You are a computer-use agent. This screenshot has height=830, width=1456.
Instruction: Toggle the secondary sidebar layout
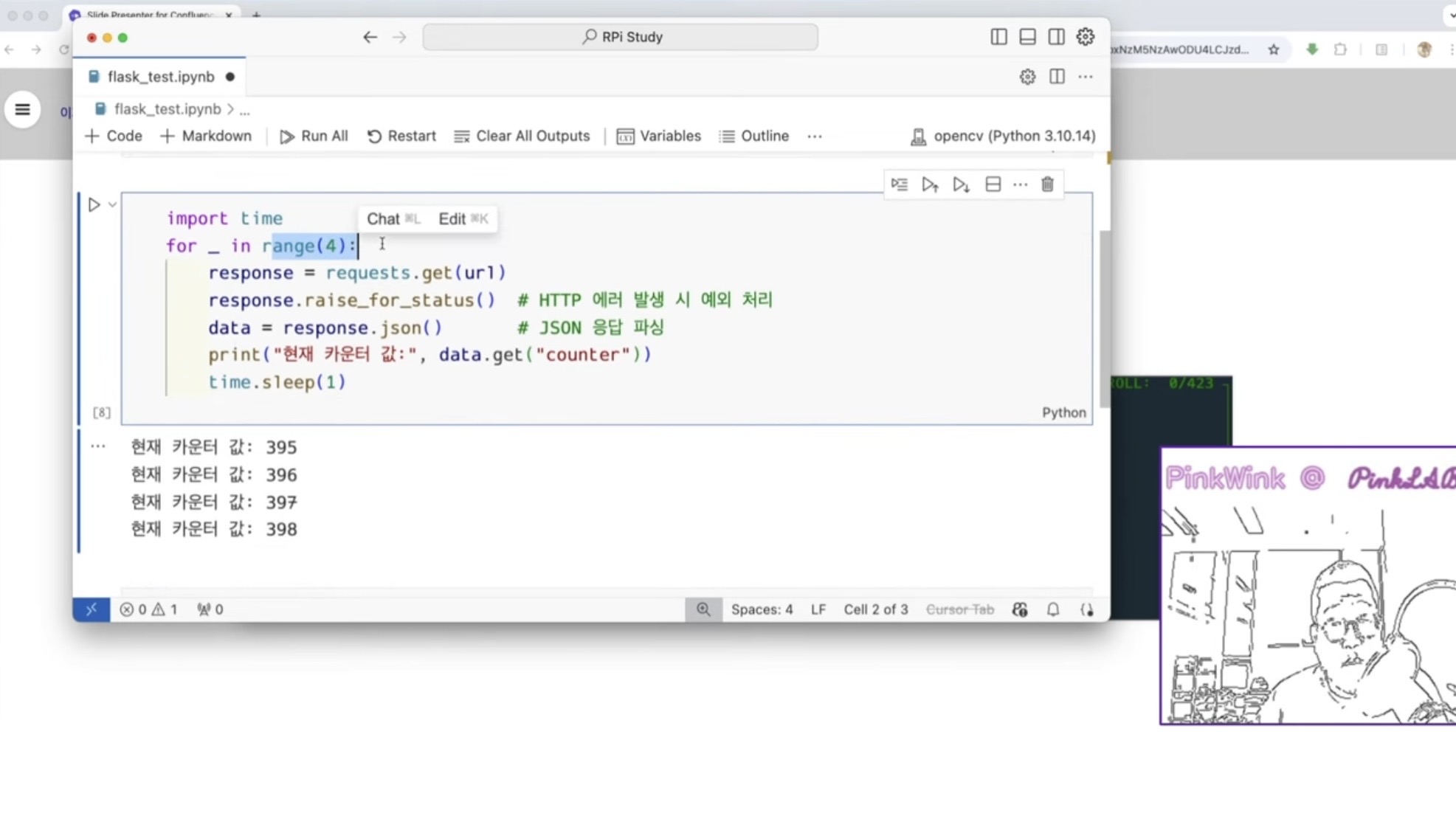point(1056,37)
